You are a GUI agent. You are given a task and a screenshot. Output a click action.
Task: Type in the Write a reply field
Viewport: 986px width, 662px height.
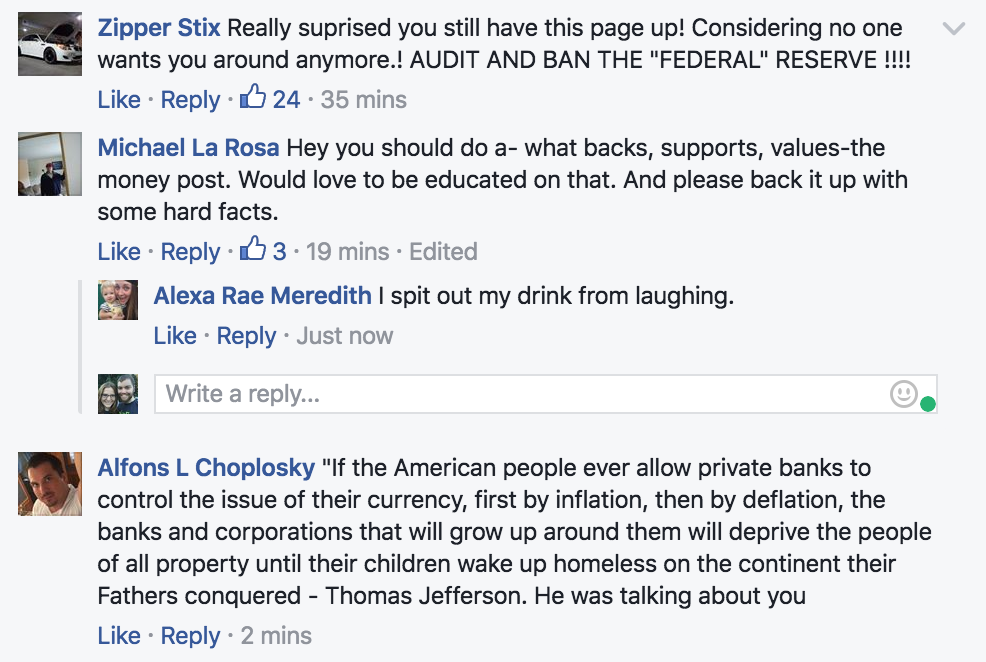pyautogui.click(x=520, y=394)
